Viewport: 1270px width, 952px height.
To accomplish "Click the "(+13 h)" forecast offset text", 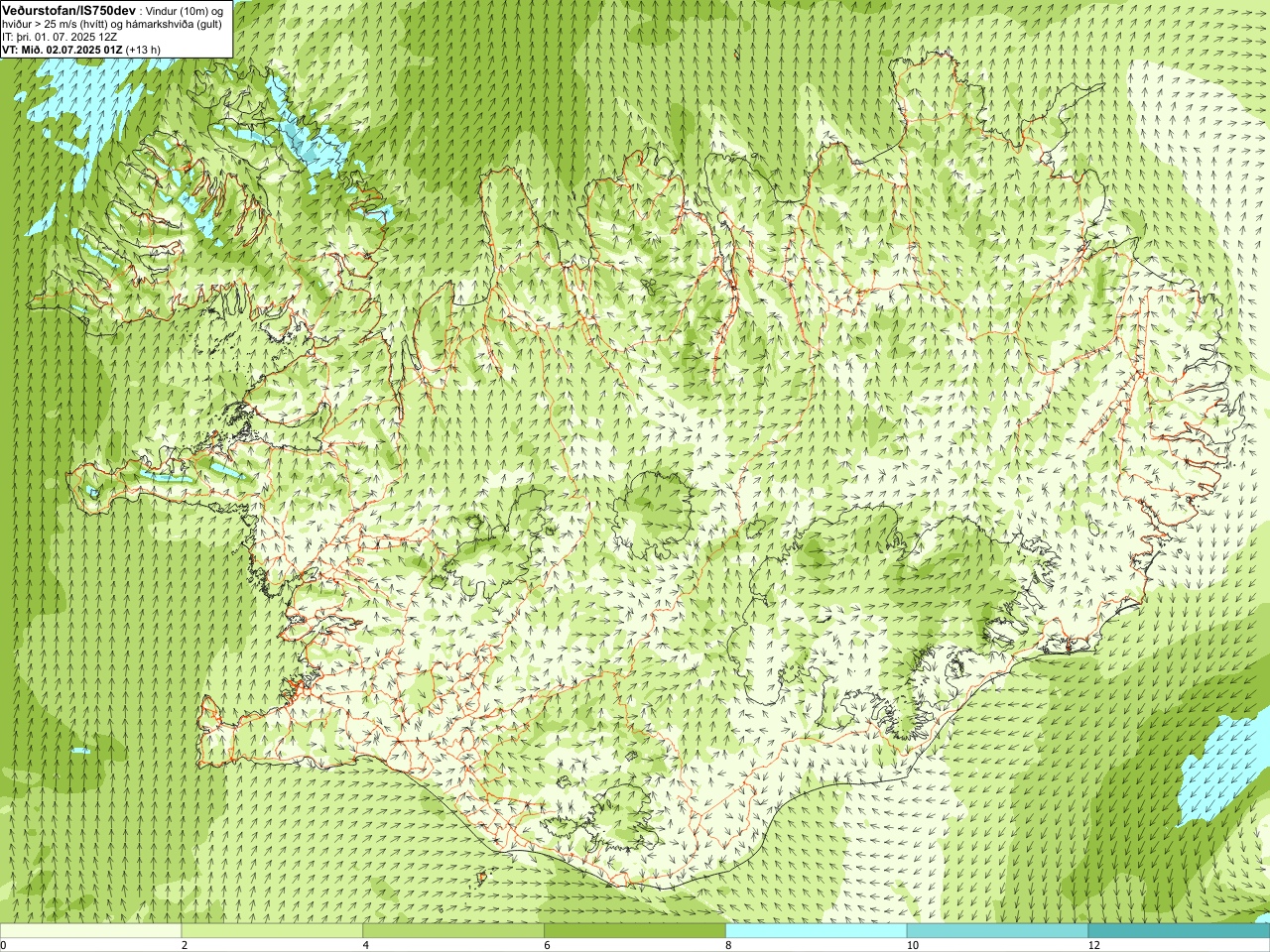I will (x=144, y=50).
